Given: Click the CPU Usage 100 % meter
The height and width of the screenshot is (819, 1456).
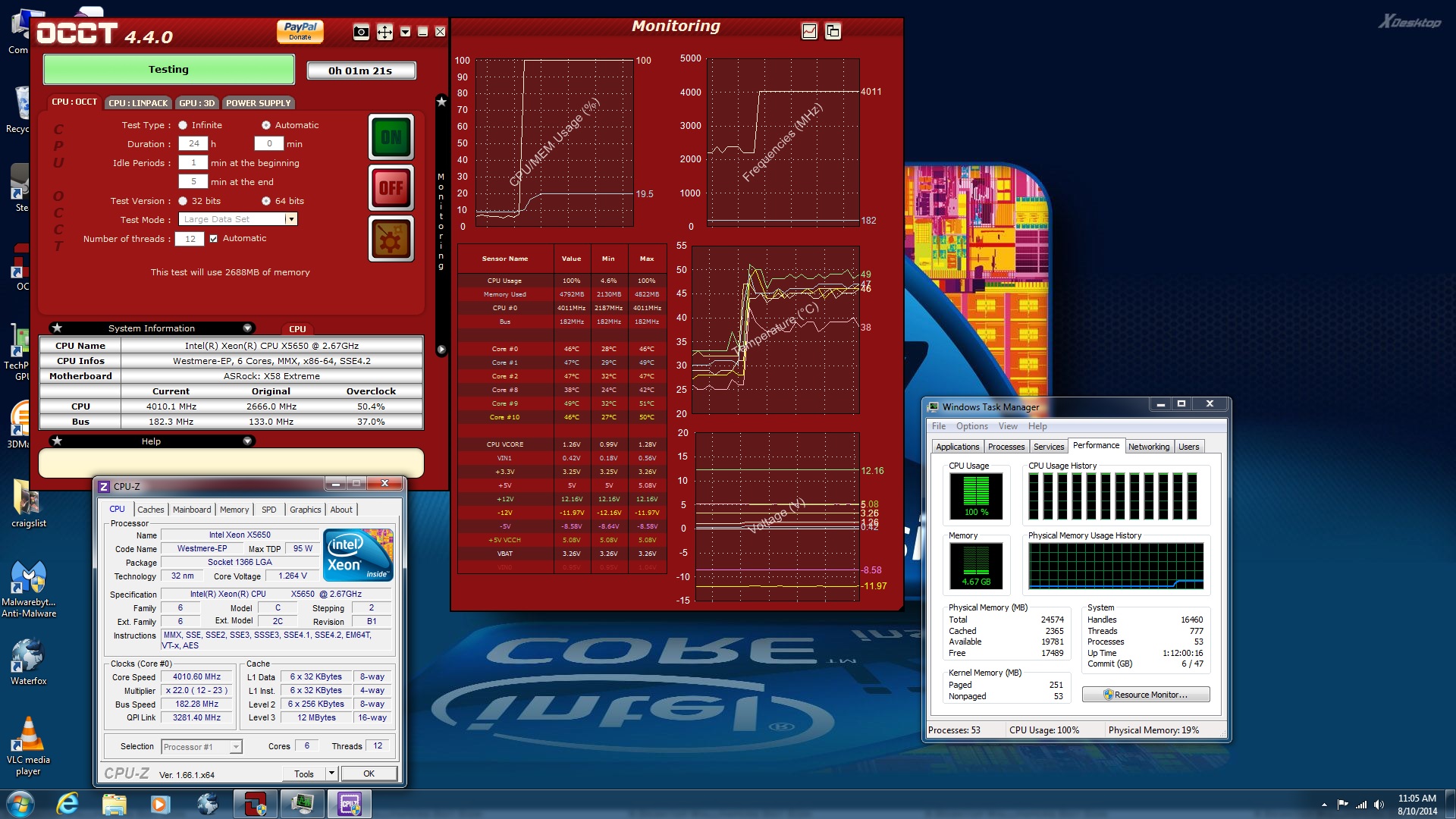Looking at the screenshot, I should pos(976,496).
